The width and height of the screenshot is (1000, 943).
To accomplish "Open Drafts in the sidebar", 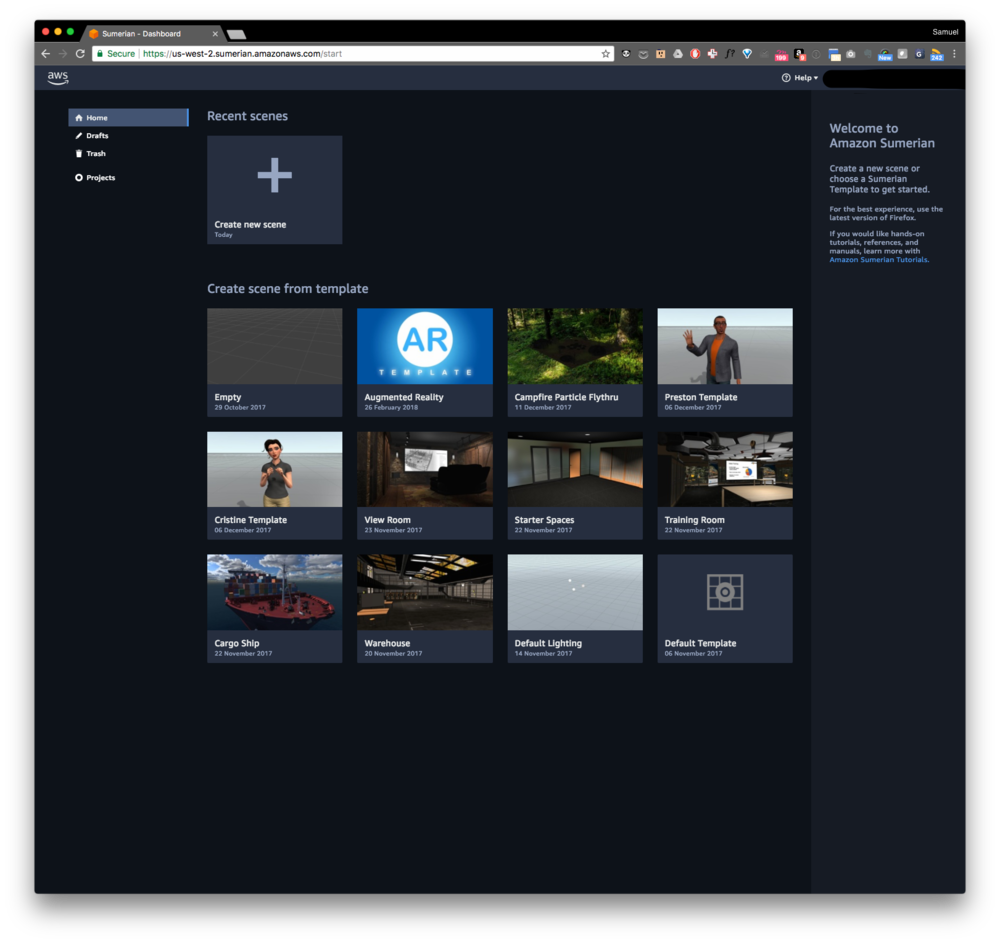I will [97, 136].
